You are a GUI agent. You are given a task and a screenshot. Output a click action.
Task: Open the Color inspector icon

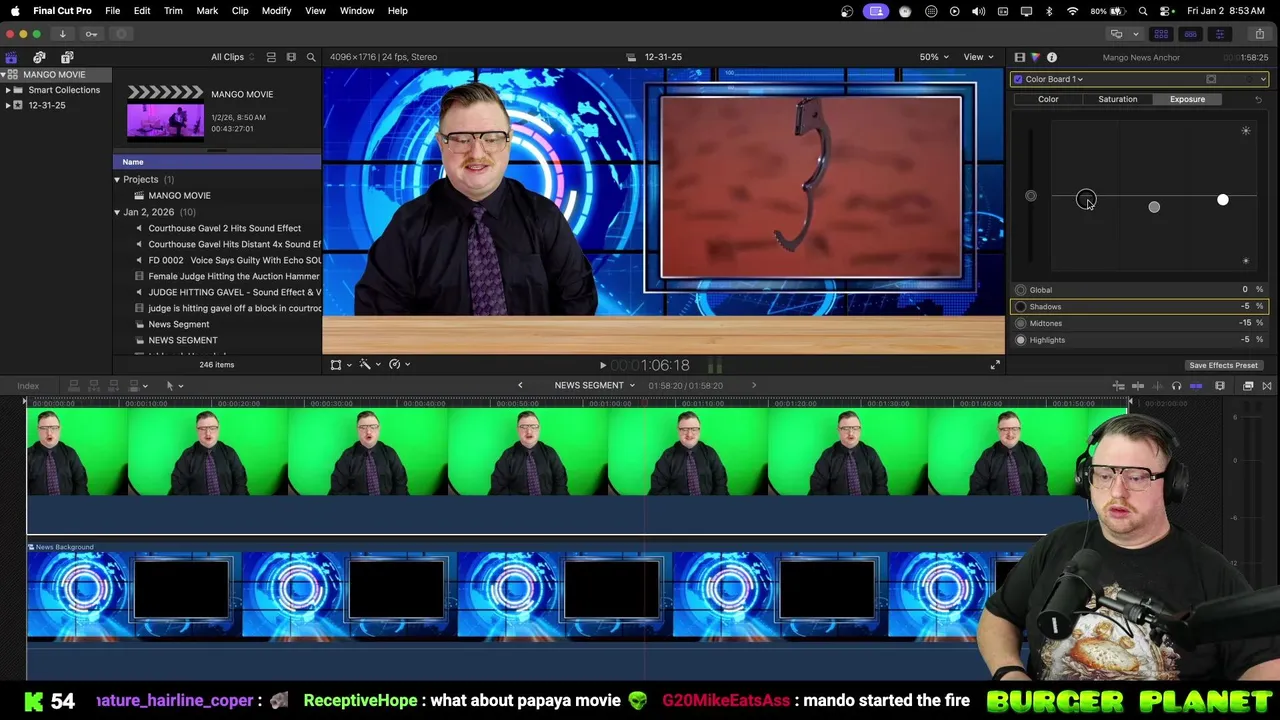[1035, 57]
